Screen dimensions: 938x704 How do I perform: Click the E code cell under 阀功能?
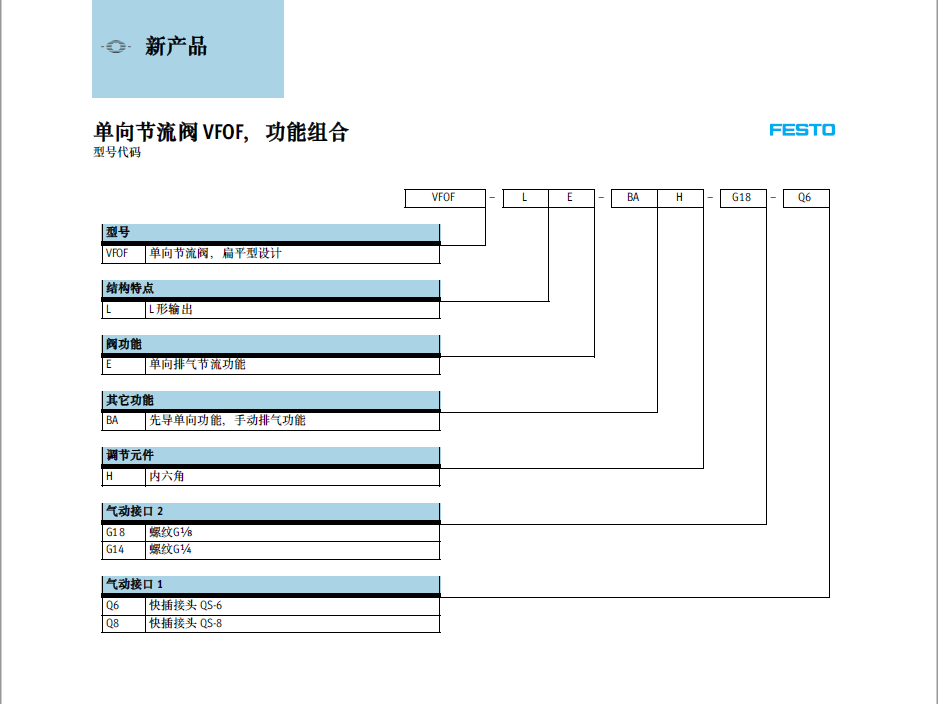[x=124, y=365]
